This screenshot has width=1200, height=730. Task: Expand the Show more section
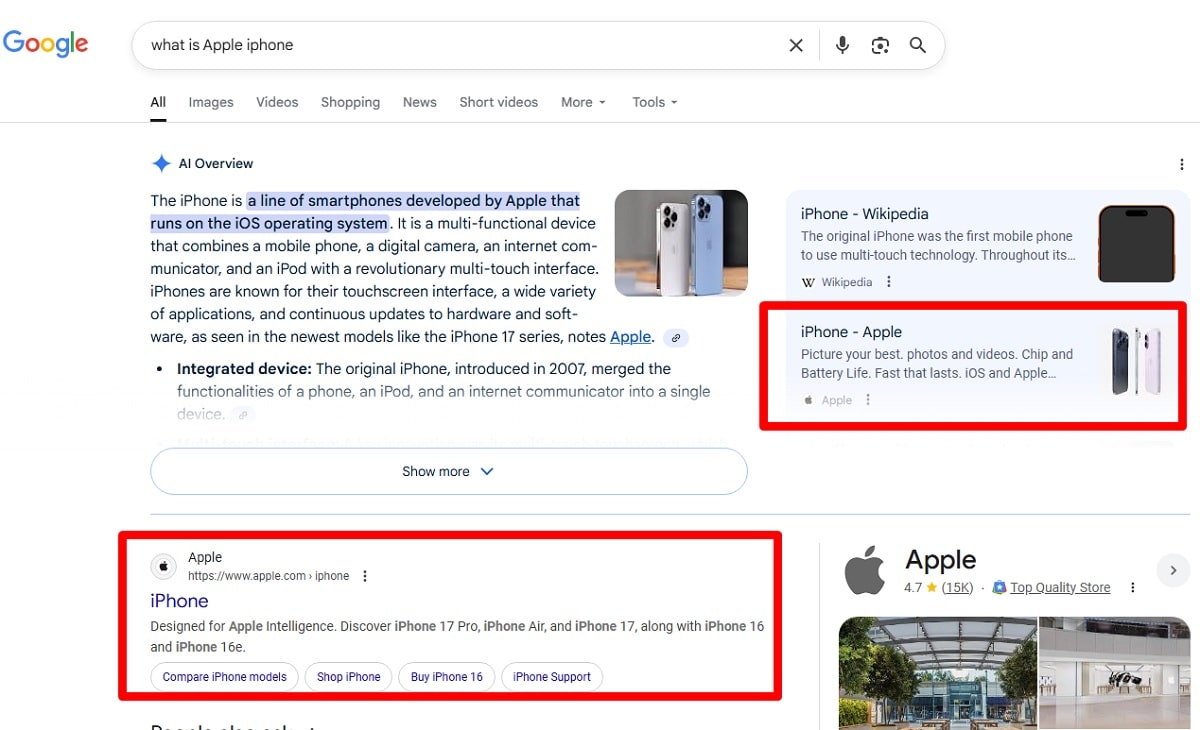(448, 471)
